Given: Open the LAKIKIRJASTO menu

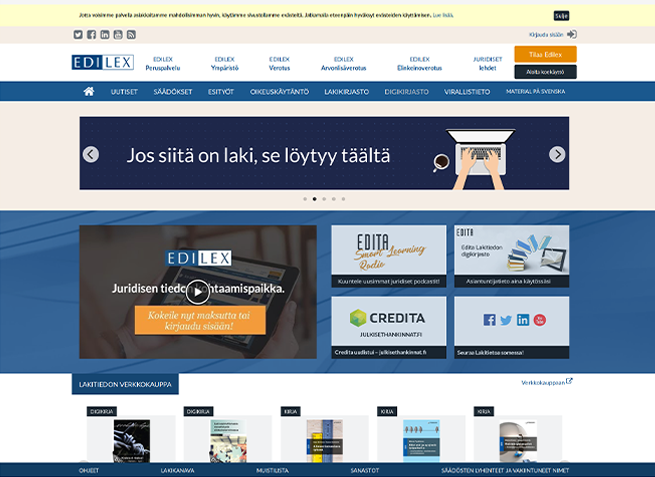Looking at the screenshot, I should coord(347,91).
